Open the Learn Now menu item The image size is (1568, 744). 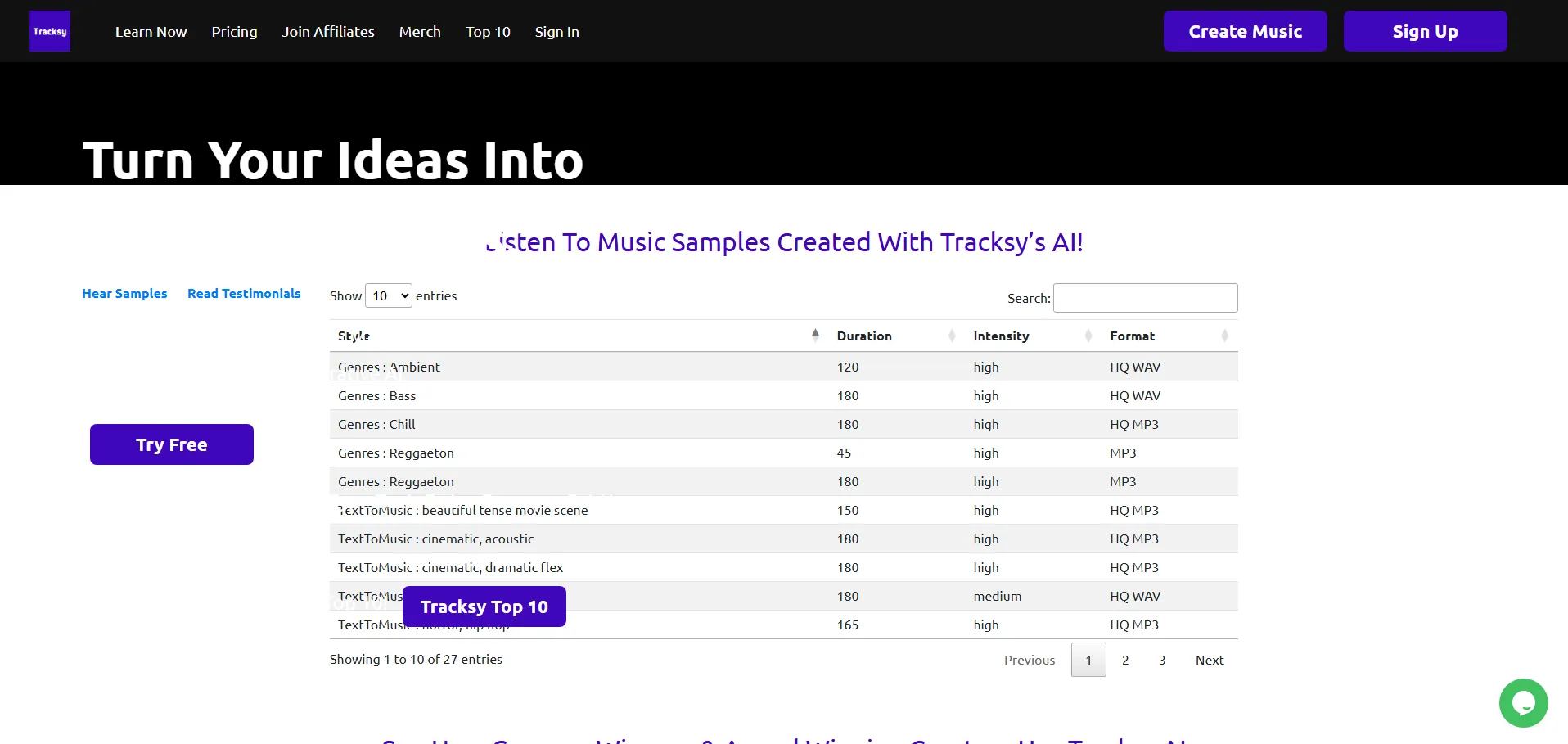(x=151, y=32)
